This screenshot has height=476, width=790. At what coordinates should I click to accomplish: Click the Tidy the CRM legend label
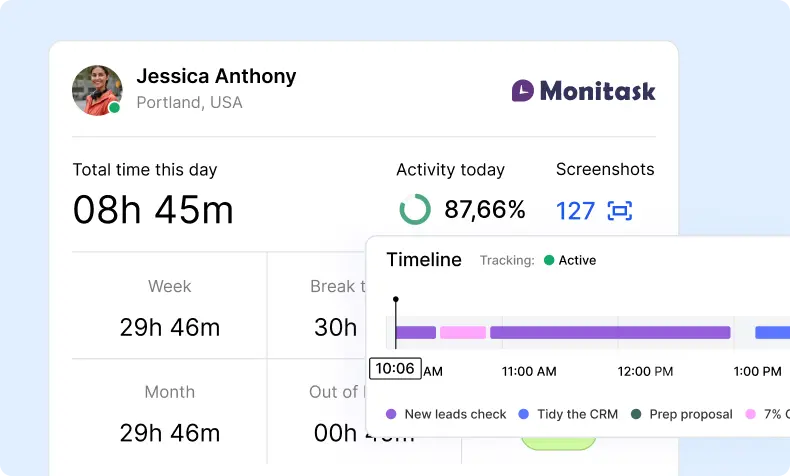coord(577,414)
